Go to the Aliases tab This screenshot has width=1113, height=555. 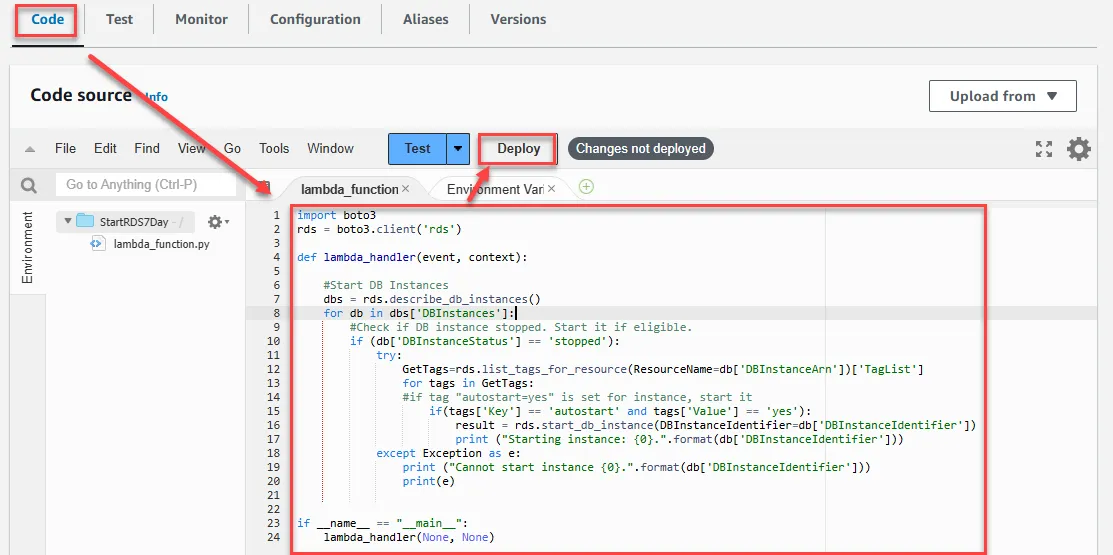pyautogui.click(x=426, y=19)
